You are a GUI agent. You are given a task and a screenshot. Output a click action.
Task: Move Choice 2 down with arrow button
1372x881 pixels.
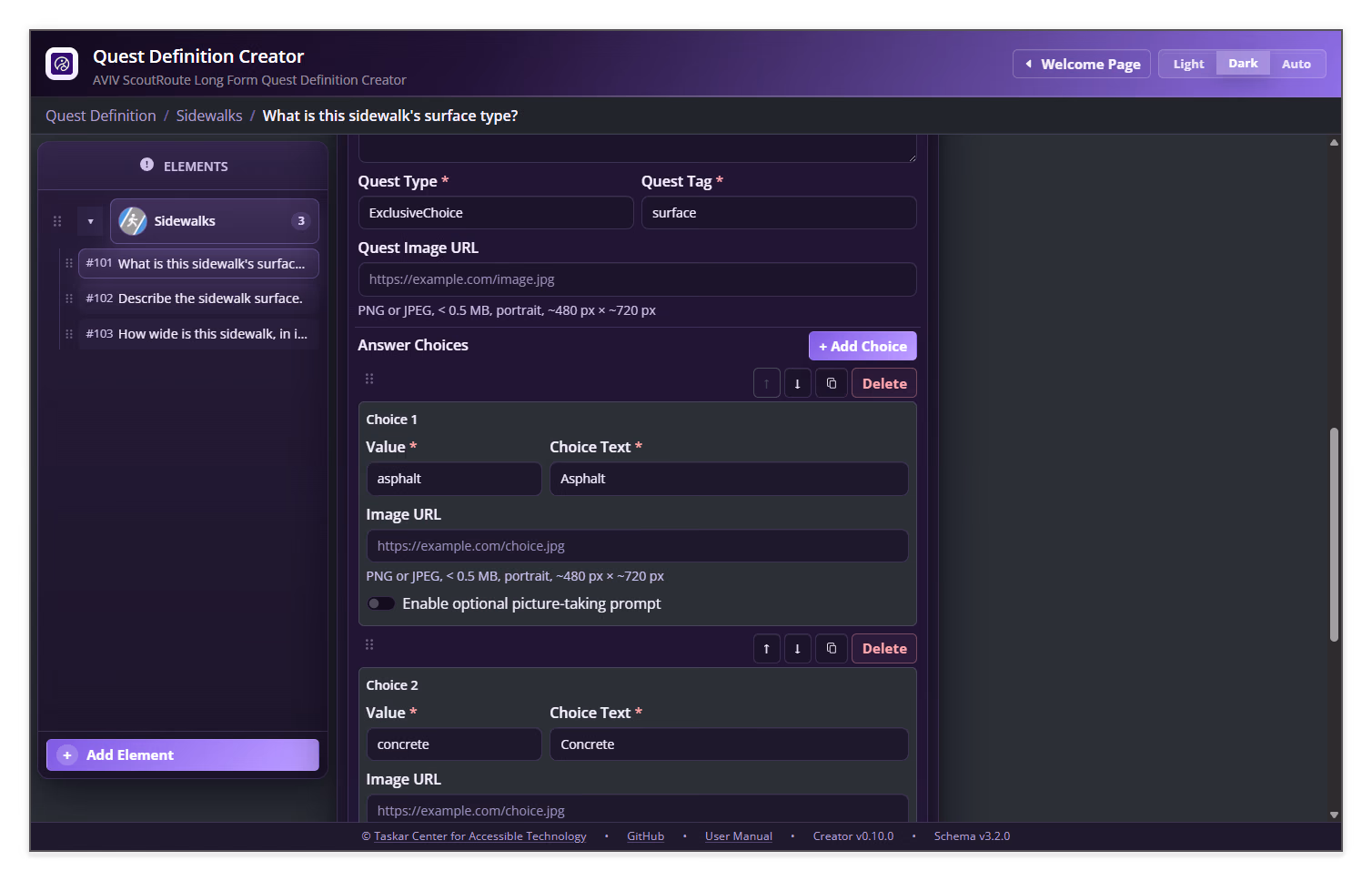coord(797,649)
